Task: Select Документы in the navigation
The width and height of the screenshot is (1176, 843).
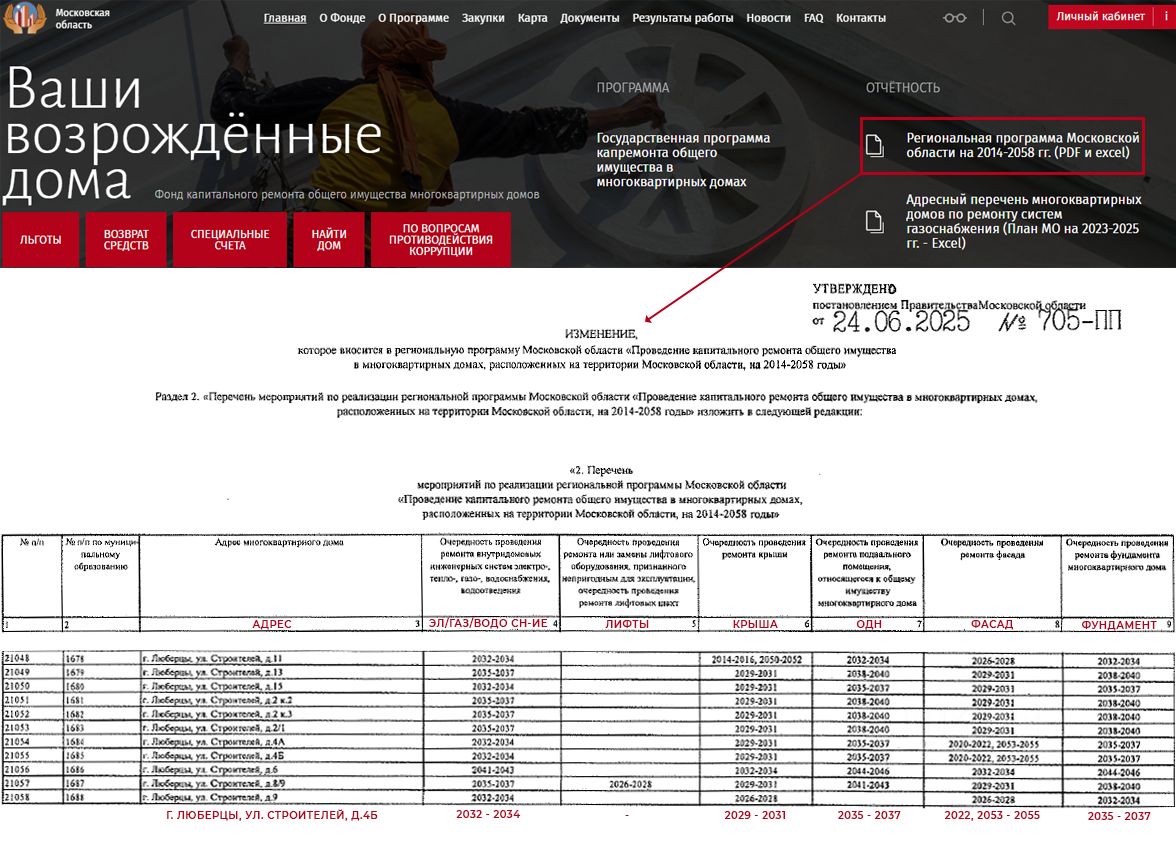Action: click(589, 18)
